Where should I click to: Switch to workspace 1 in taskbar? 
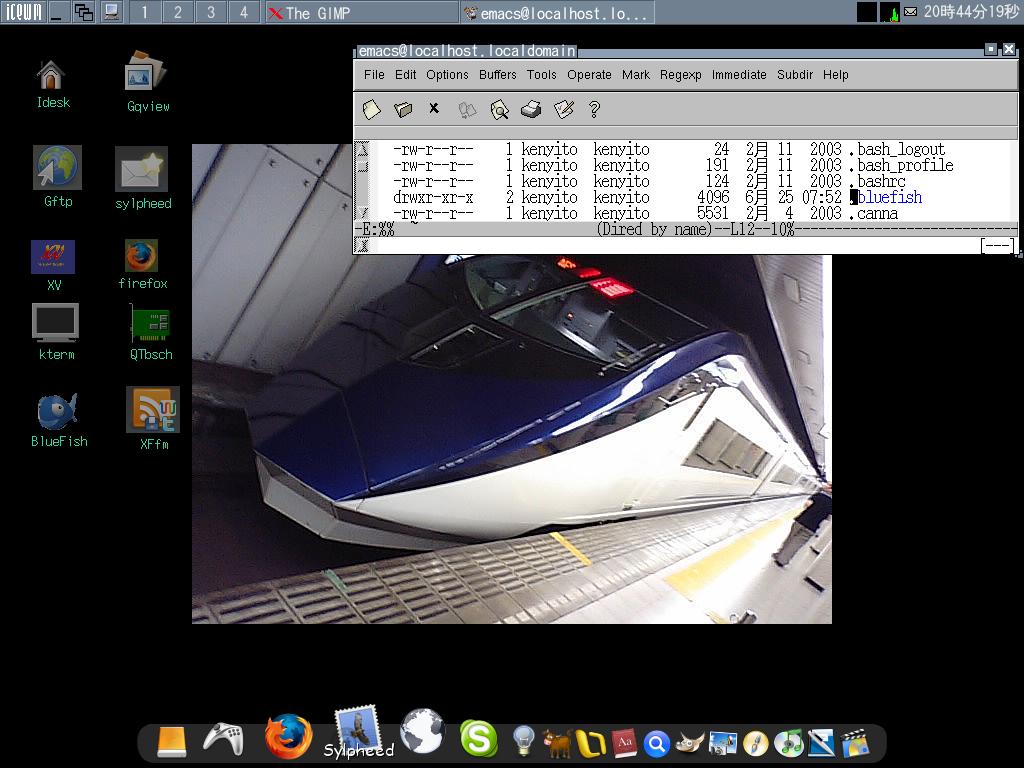pyautogui.click(x=144, y=12)
